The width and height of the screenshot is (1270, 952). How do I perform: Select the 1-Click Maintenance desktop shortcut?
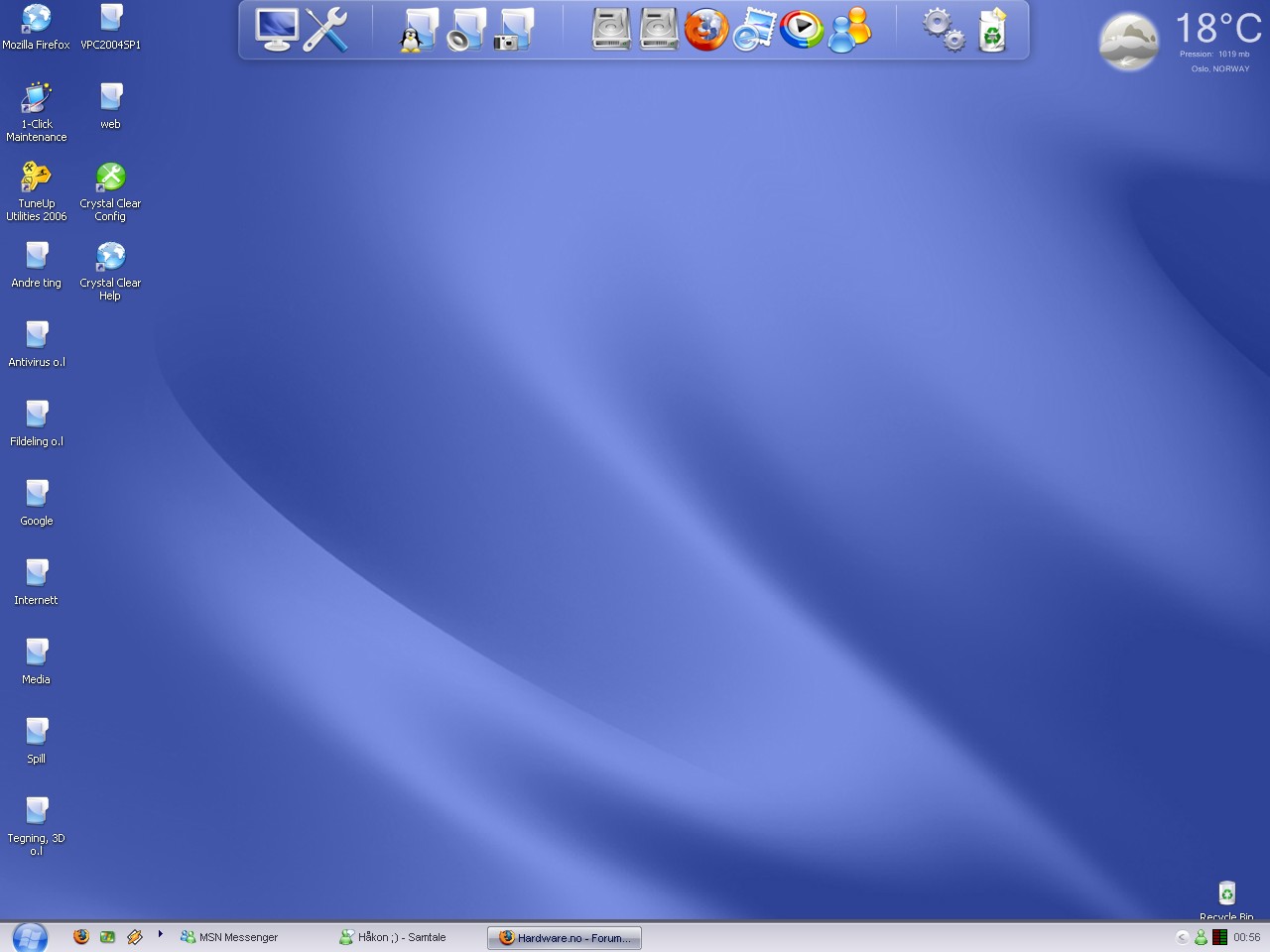[x=37, y=112]
